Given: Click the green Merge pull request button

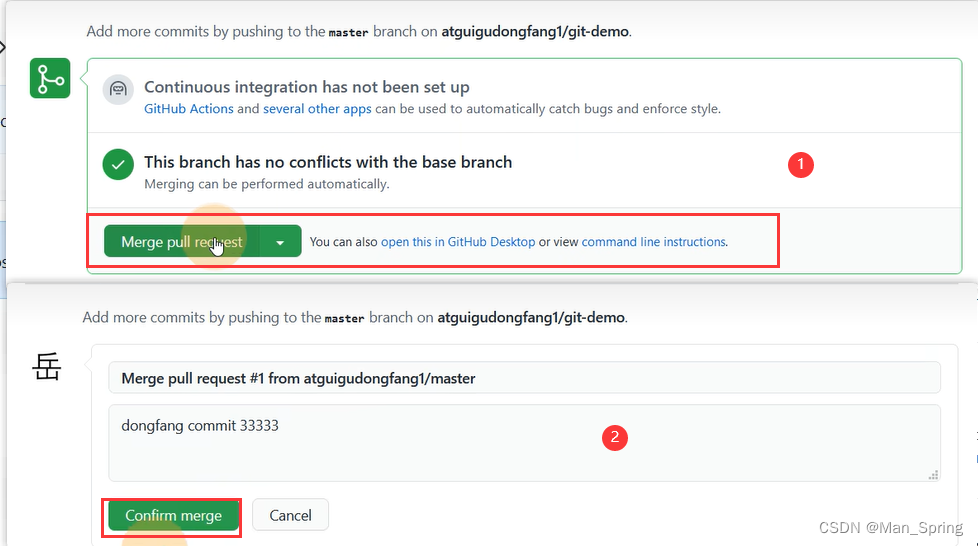Looking at the screenshot, I should 182,241.
